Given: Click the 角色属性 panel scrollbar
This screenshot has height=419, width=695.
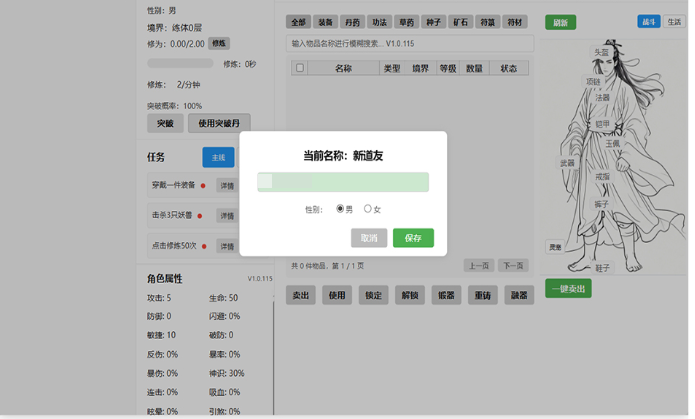Looking at the screenshot, I should click(274, 357).
